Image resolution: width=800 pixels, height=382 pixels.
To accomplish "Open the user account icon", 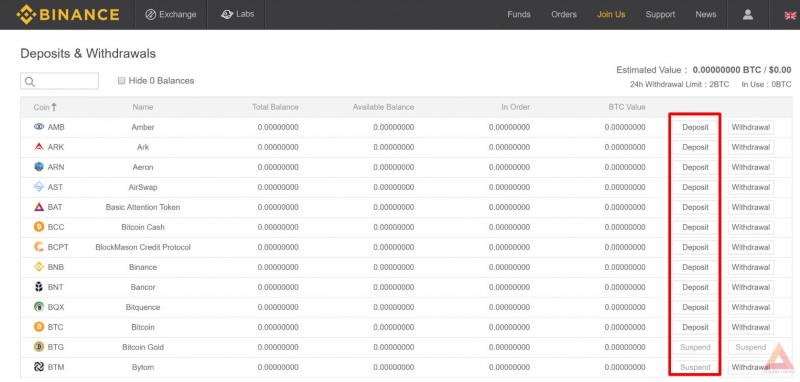I will [748, 14].
